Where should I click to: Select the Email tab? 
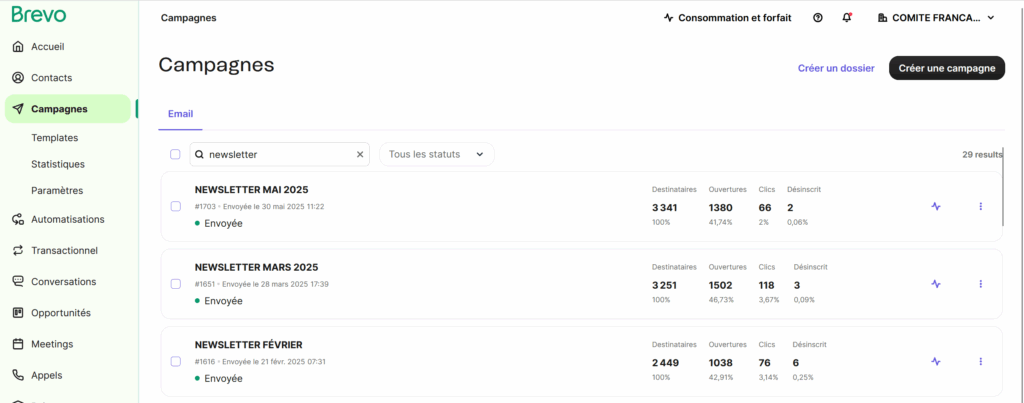pos(180,114)
